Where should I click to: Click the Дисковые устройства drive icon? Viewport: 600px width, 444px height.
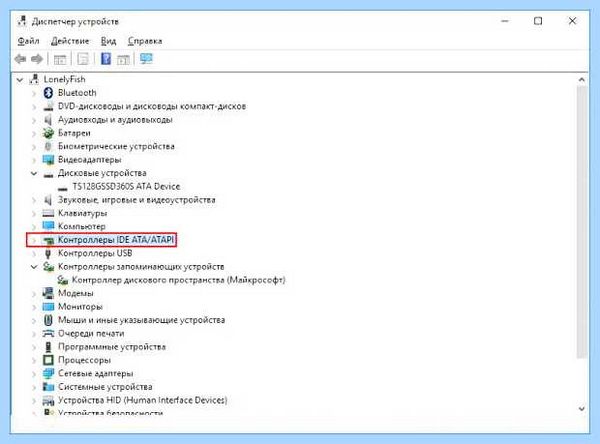click(x=48, y=174)
